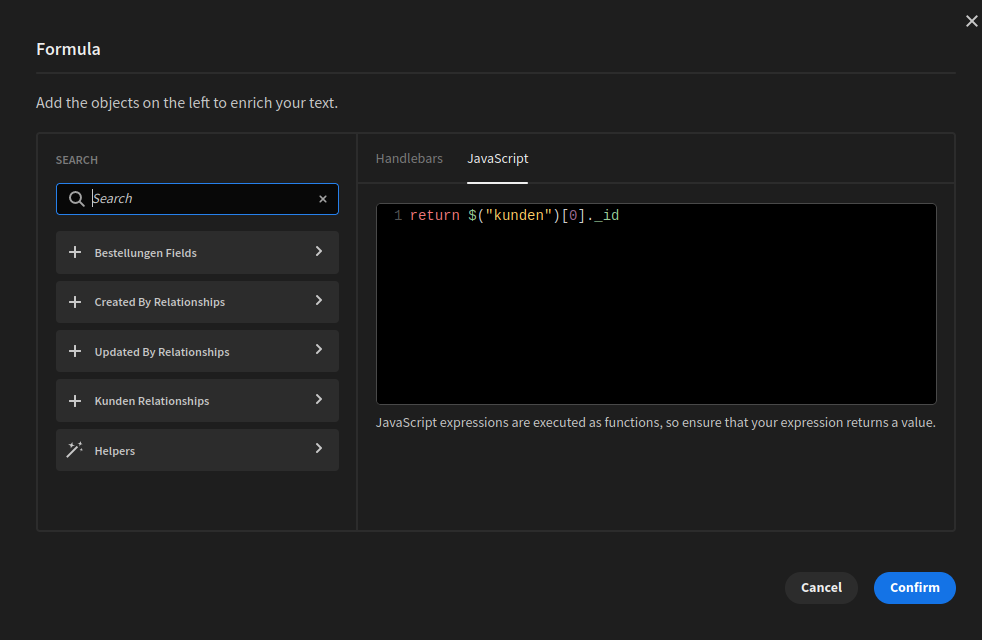982x640 pixels.
Task: Click the magnifying glass search icon
Action: (76, 199)
